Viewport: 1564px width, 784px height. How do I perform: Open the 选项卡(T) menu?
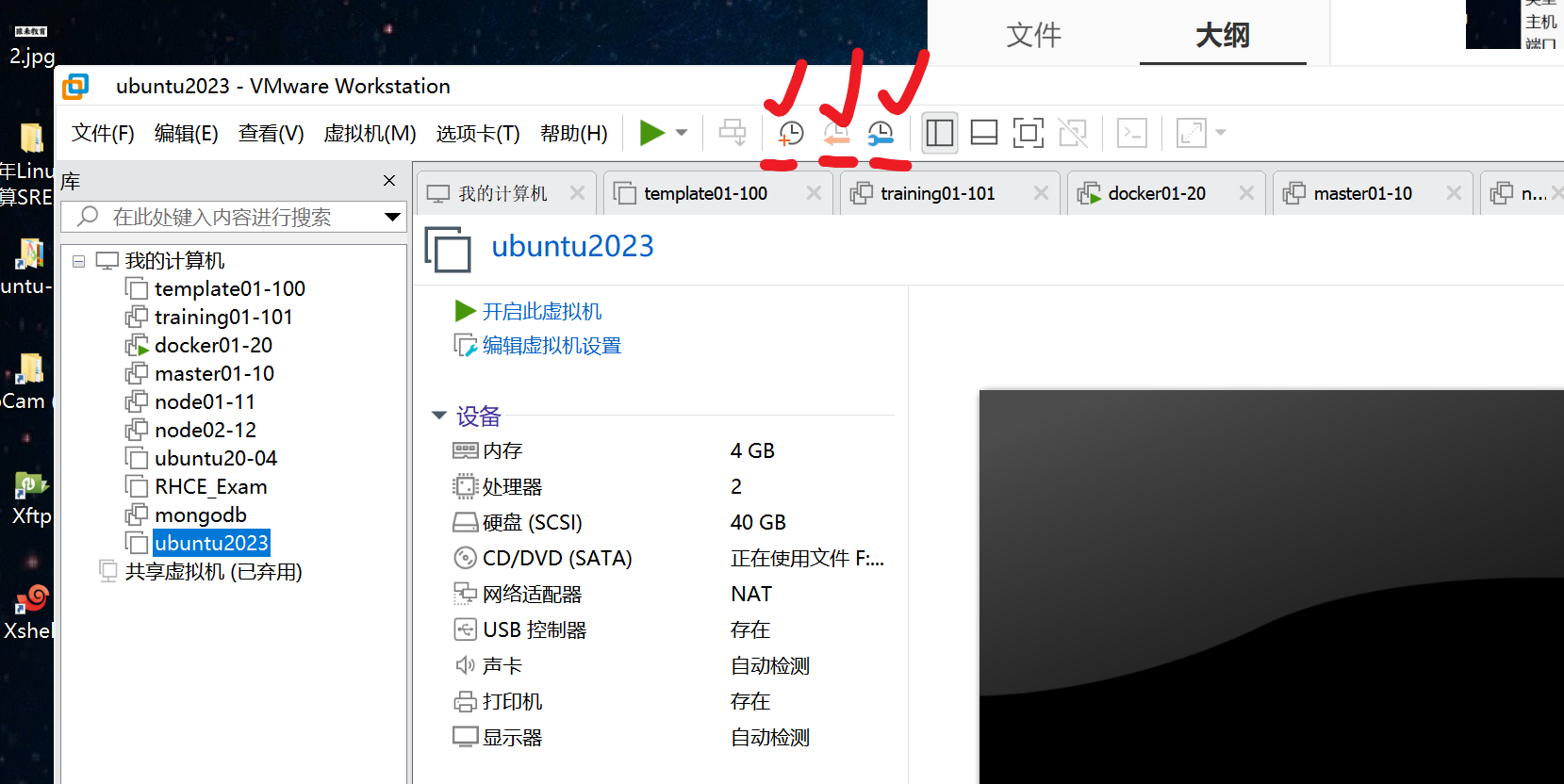[478, 134]
